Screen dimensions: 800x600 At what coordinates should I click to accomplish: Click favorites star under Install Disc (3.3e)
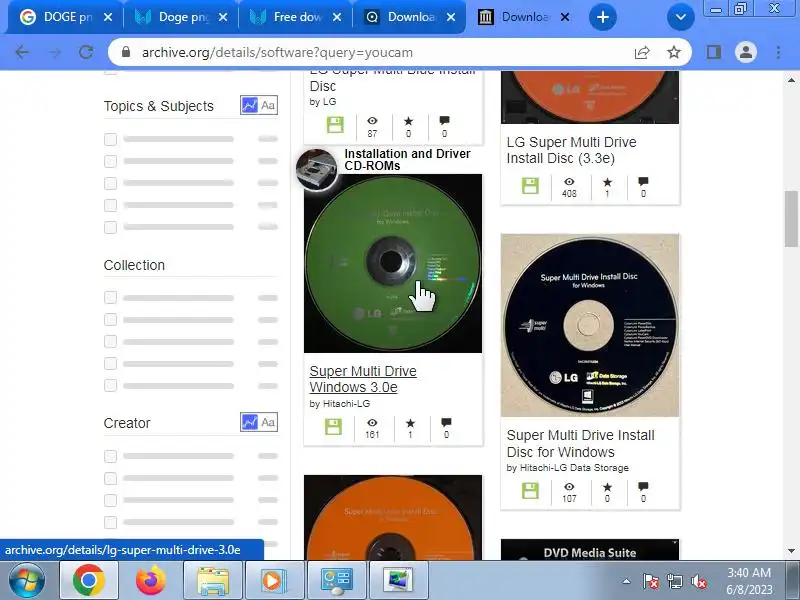tap(607, 182)
